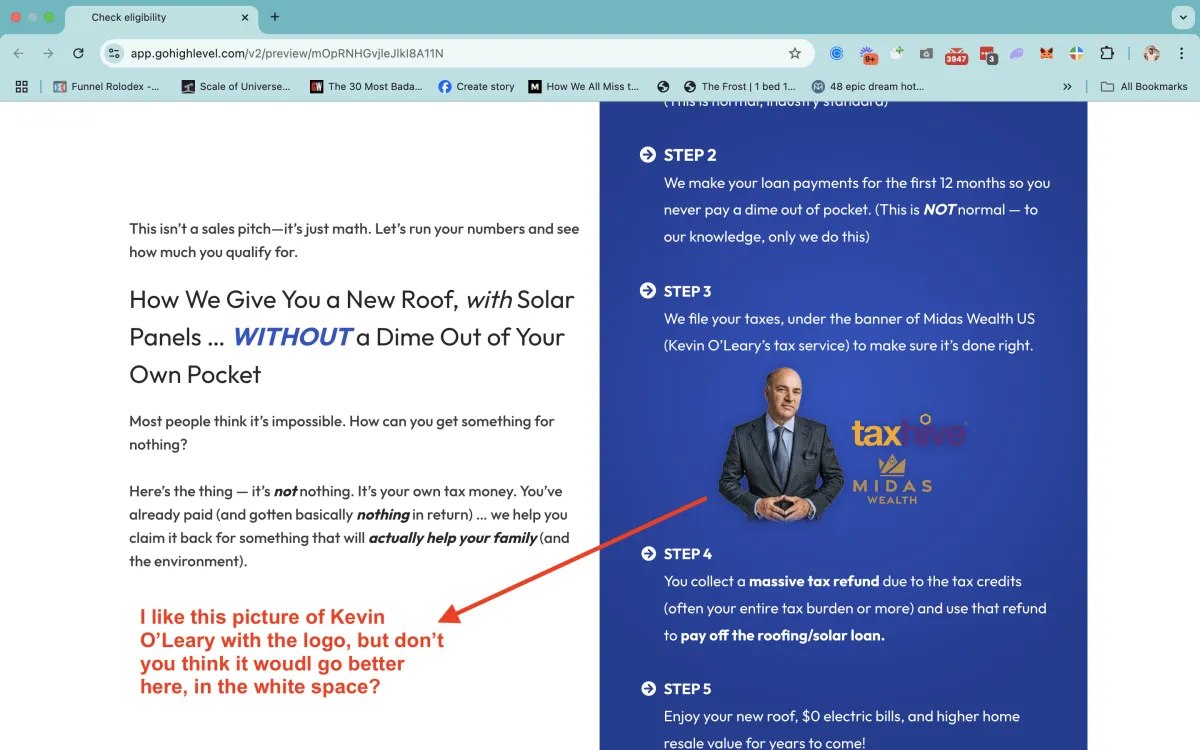Image resolution: width=1200 pixels, height=750 pixels.
Task: Reload the current page
Action: coord(78,53)
